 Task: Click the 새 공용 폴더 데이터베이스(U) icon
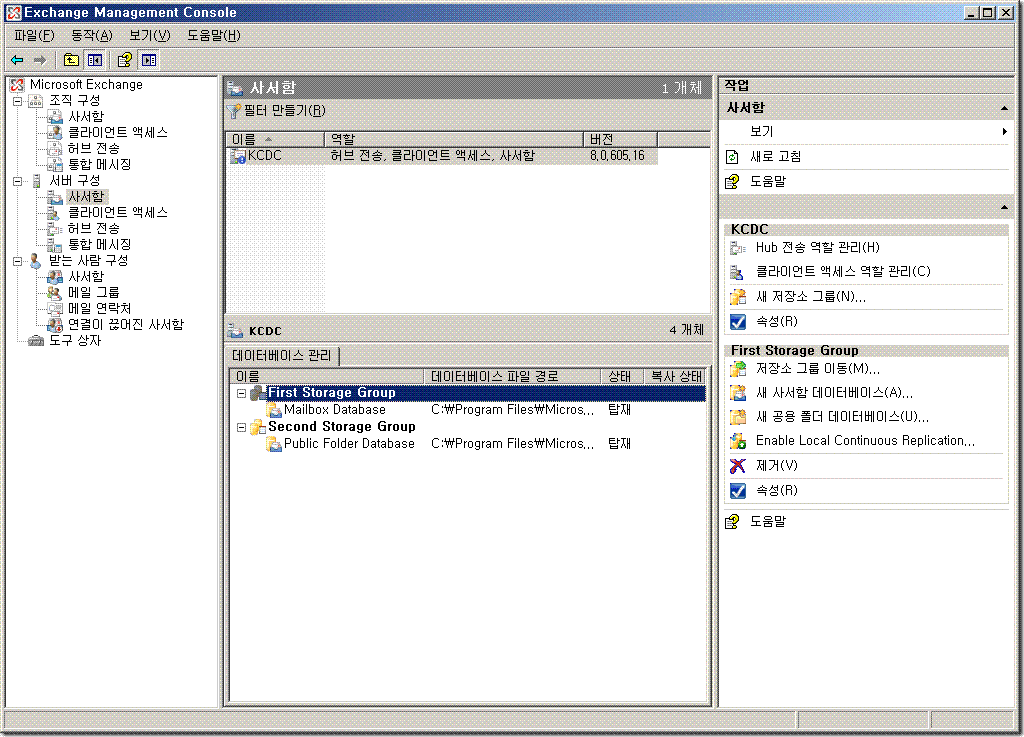coord(738,417)
